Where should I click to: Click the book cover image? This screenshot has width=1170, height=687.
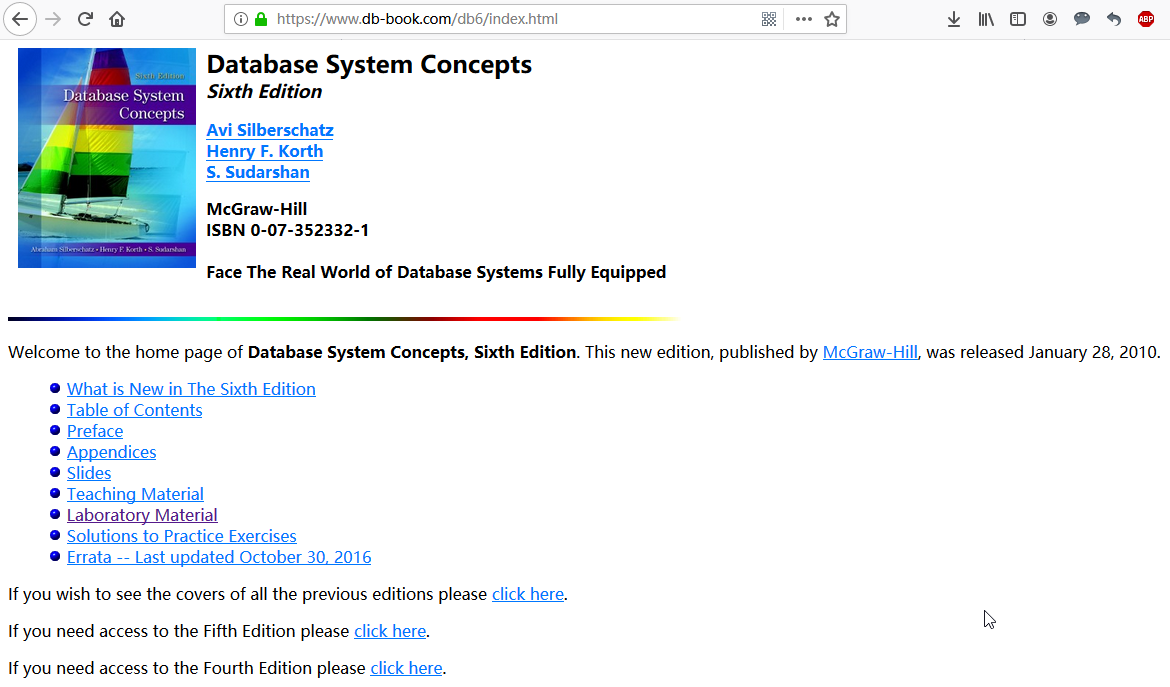pos(107,158)
